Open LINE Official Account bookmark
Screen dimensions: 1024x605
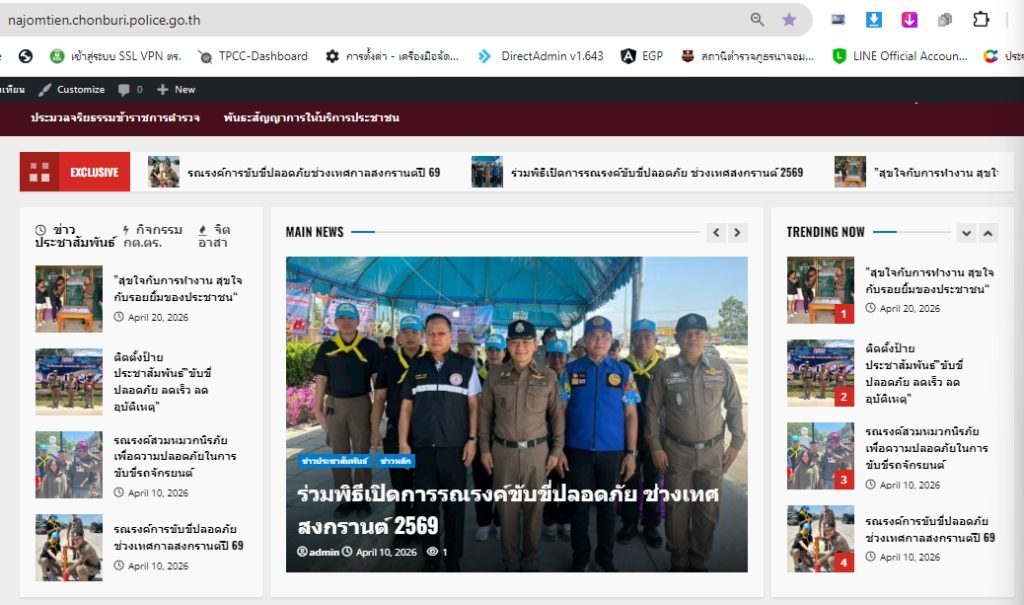[x=900, y=56]
